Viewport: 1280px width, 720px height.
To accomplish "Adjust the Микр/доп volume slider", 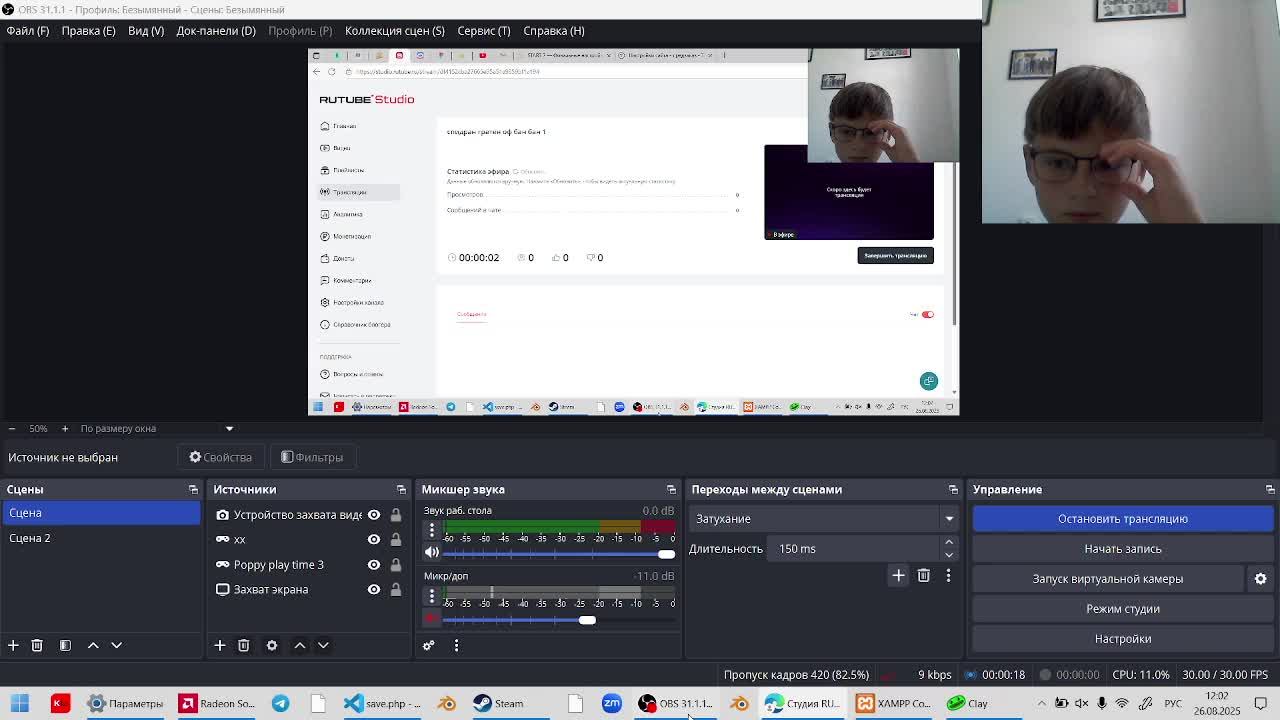I will point(587,620).
